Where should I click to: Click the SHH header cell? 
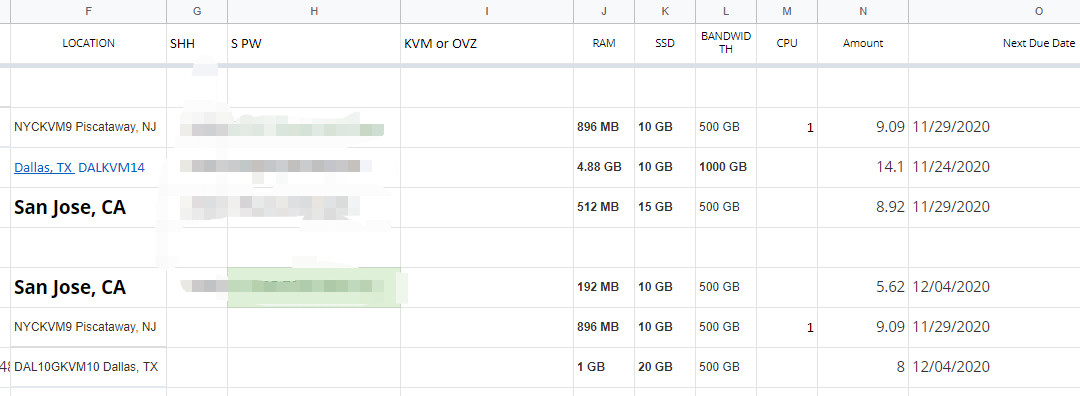coord(197,43)
